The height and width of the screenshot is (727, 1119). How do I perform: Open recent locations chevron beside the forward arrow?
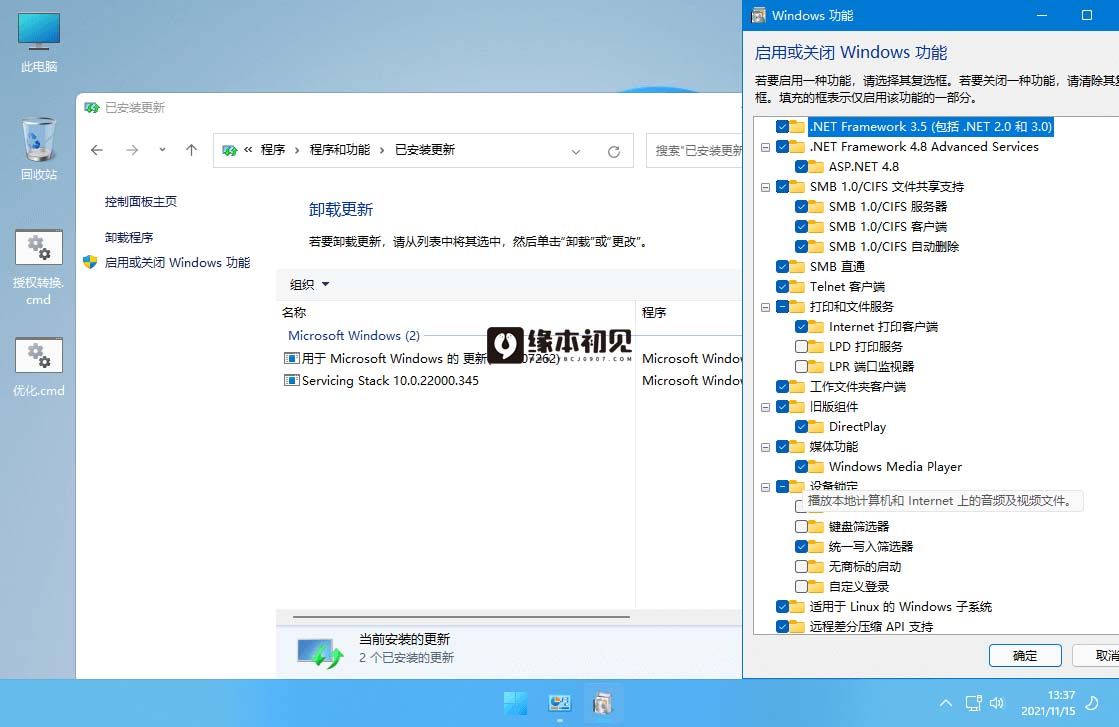tap(162, 150)
